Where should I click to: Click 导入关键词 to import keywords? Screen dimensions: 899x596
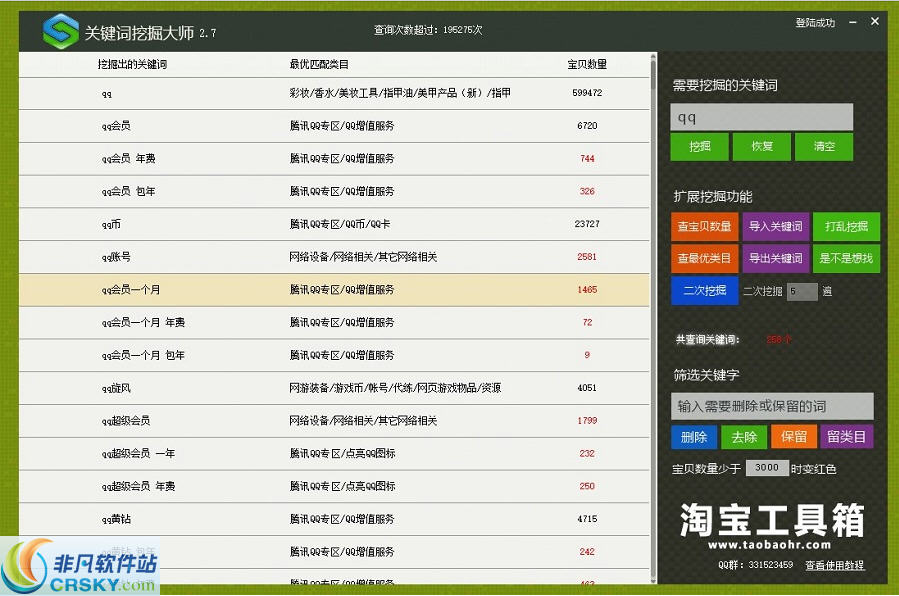tap(775, 226)
